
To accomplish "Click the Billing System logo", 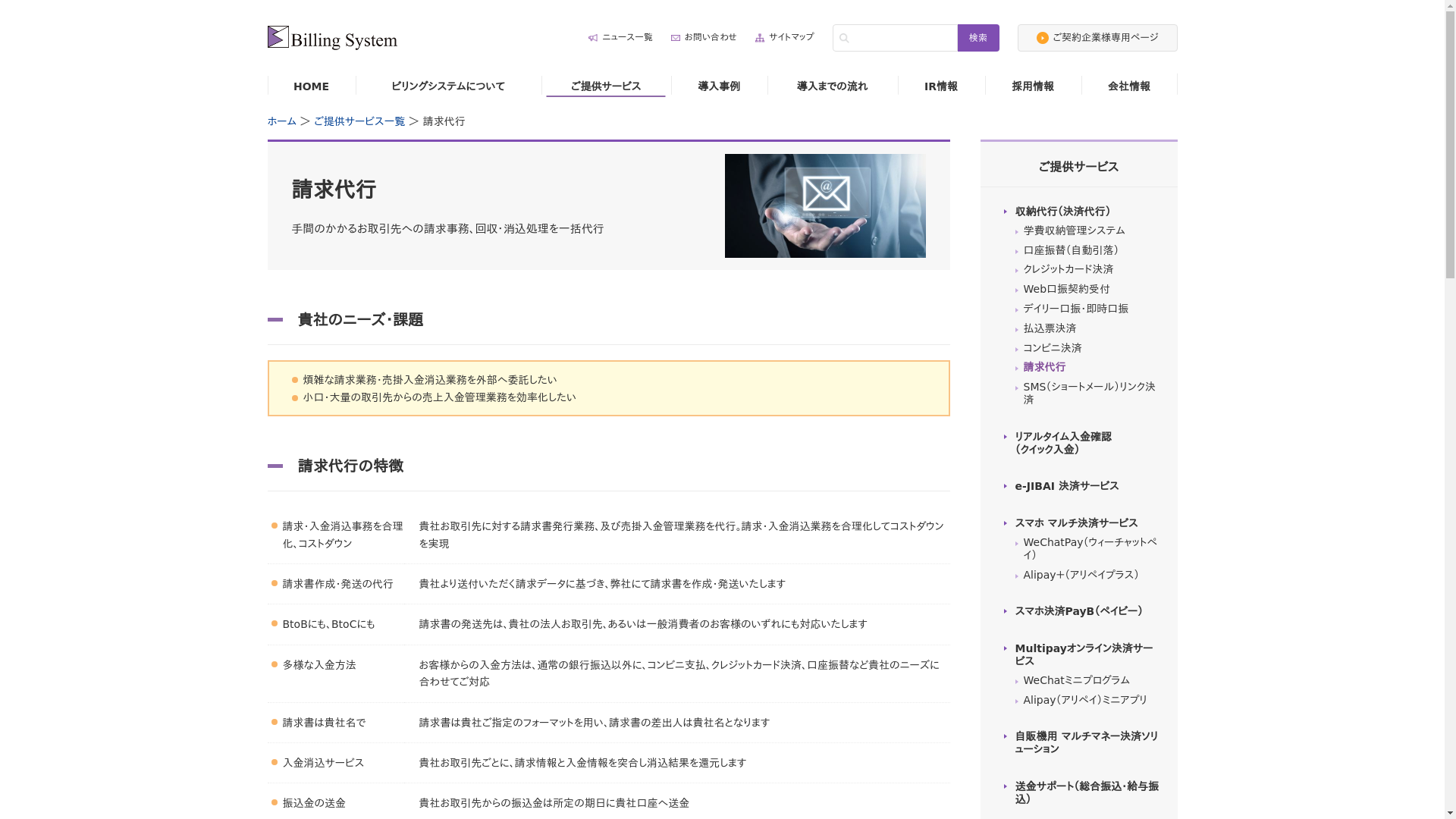I will [332, 38].
